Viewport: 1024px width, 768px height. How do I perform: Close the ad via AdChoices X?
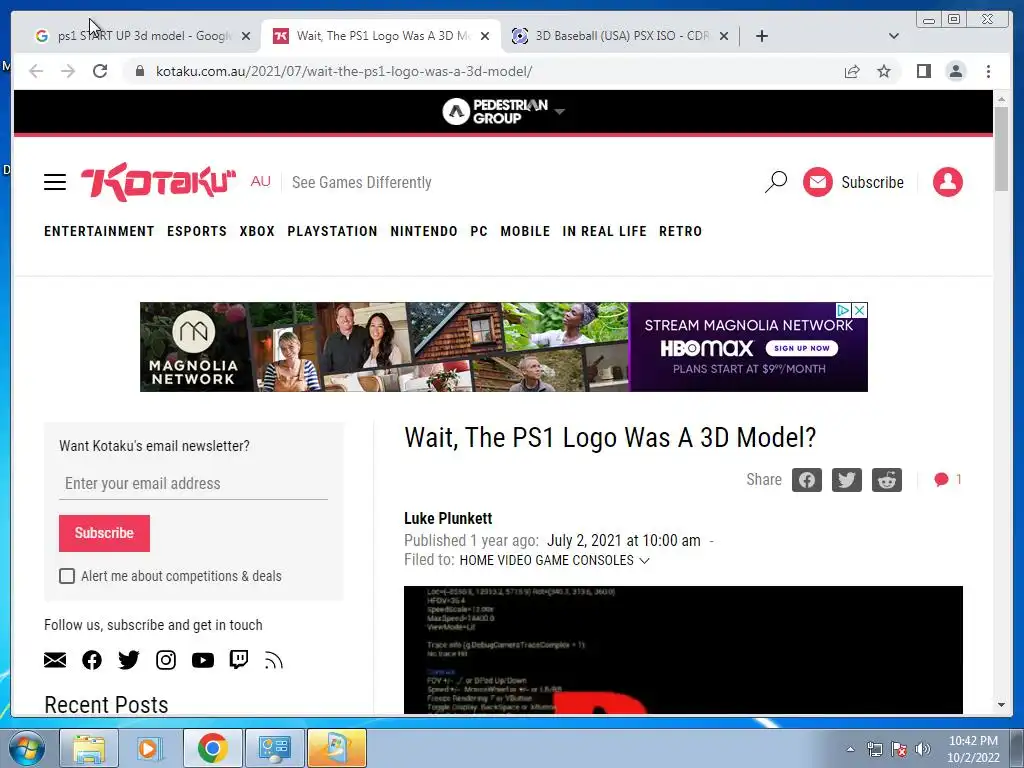(860, 310)
